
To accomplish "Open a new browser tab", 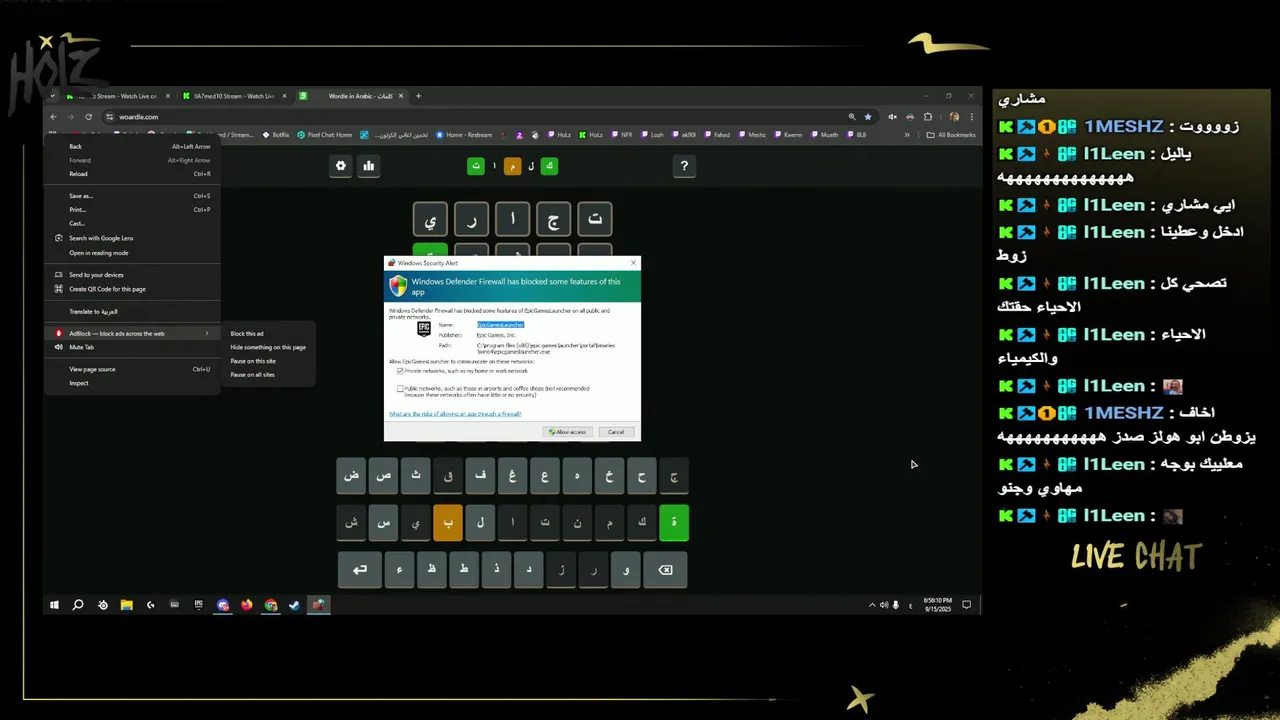I will coord(418,96).
